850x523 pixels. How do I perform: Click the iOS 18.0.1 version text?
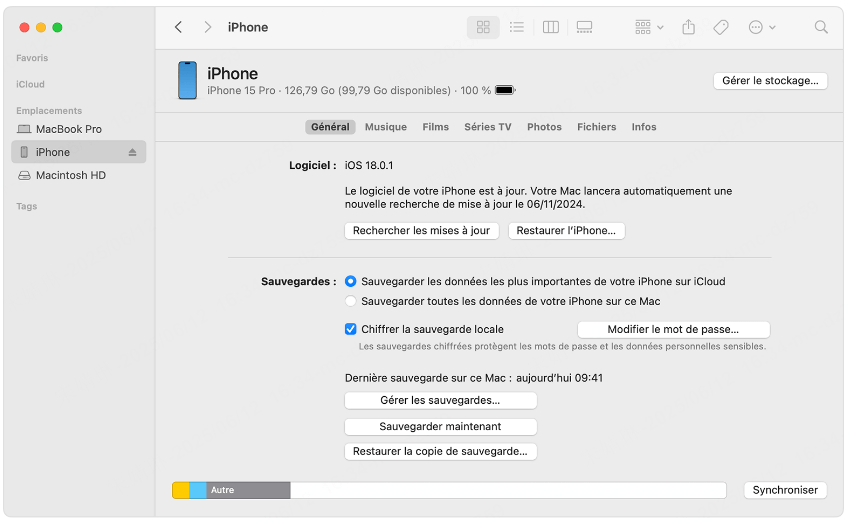pyautogui.click(x=369, y=165)
